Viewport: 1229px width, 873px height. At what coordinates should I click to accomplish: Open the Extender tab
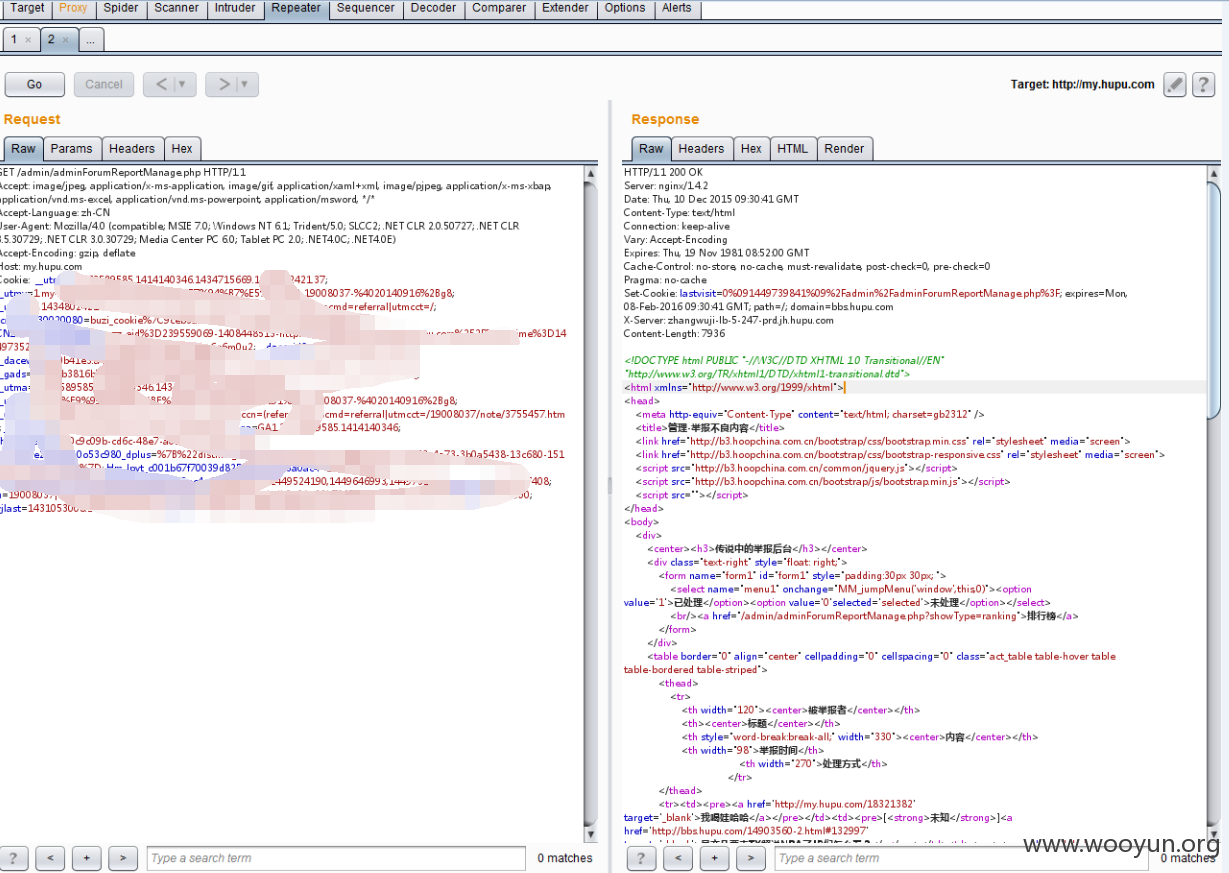(x=565, y=8)
